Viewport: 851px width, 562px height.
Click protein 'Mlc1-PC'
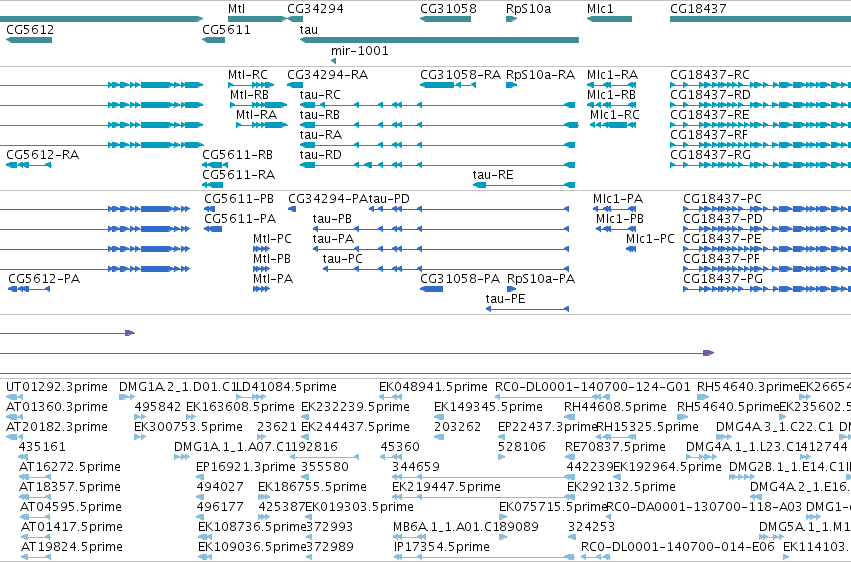click(650, 239)
